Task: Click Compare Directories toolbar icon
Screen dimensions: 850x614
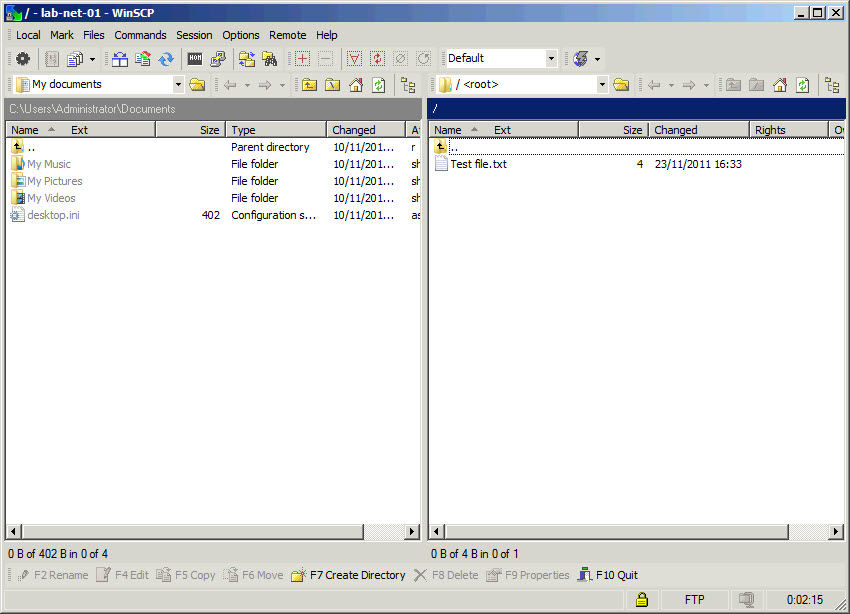Action: click(120, 59)
